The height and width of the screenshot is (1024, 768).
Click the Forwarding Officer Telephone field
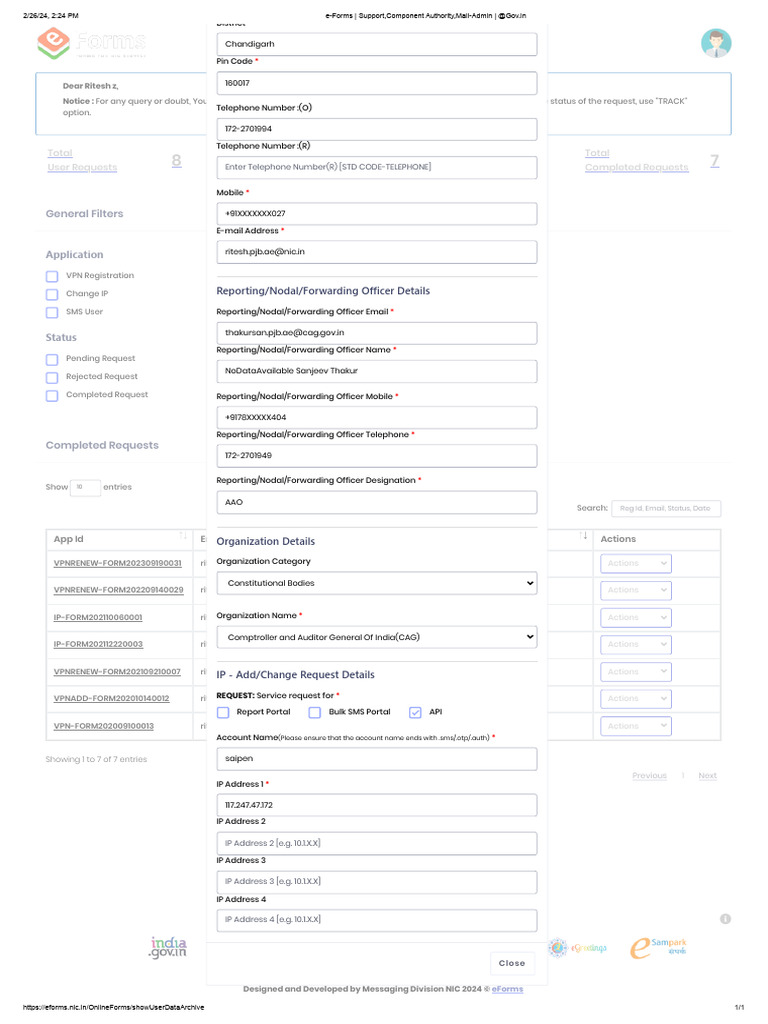point(377,456)
